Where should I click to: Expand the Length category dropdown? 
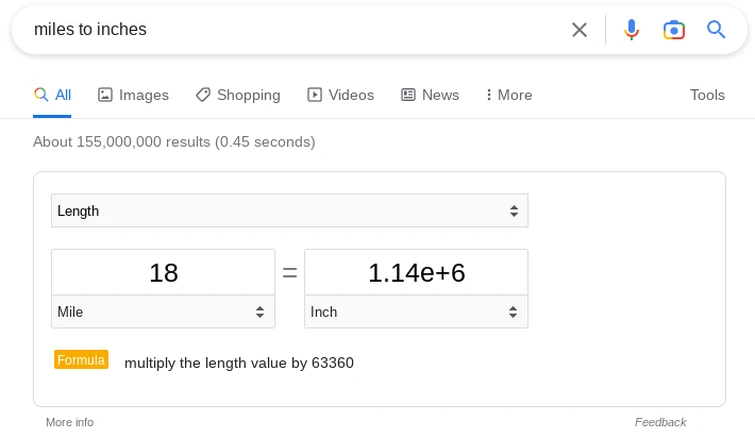[289, 211]
